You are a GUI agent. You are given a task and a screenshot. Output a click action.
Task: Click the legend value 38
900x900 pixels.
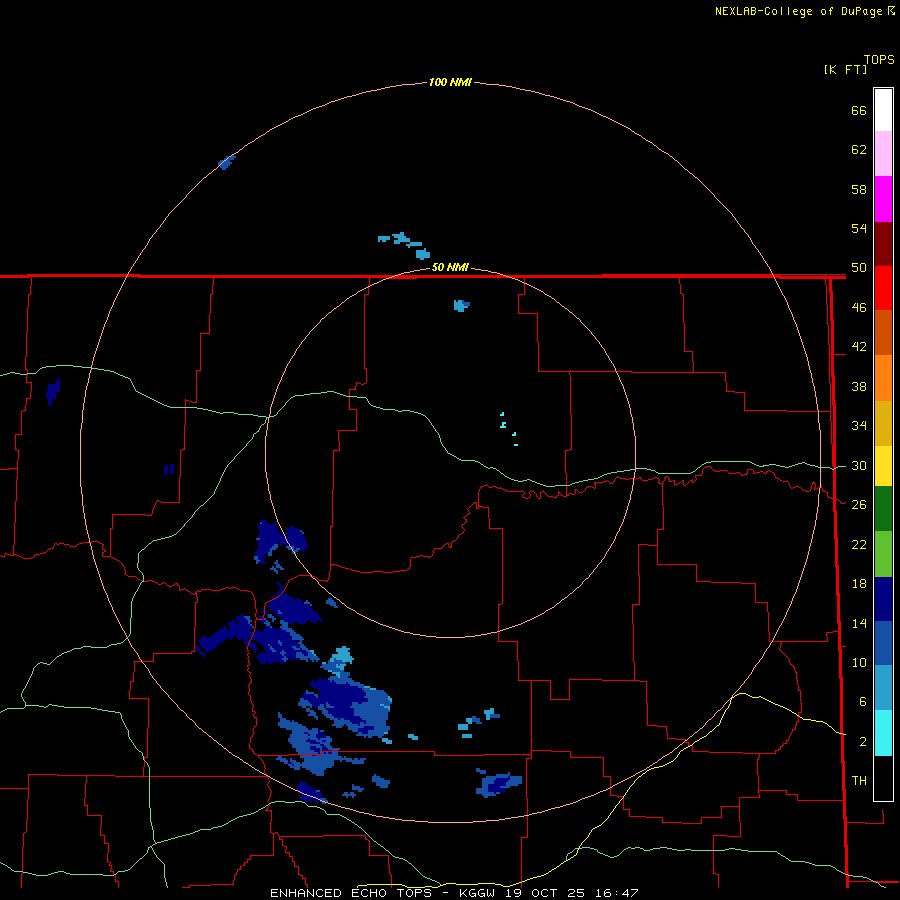[x=859, y=387]
